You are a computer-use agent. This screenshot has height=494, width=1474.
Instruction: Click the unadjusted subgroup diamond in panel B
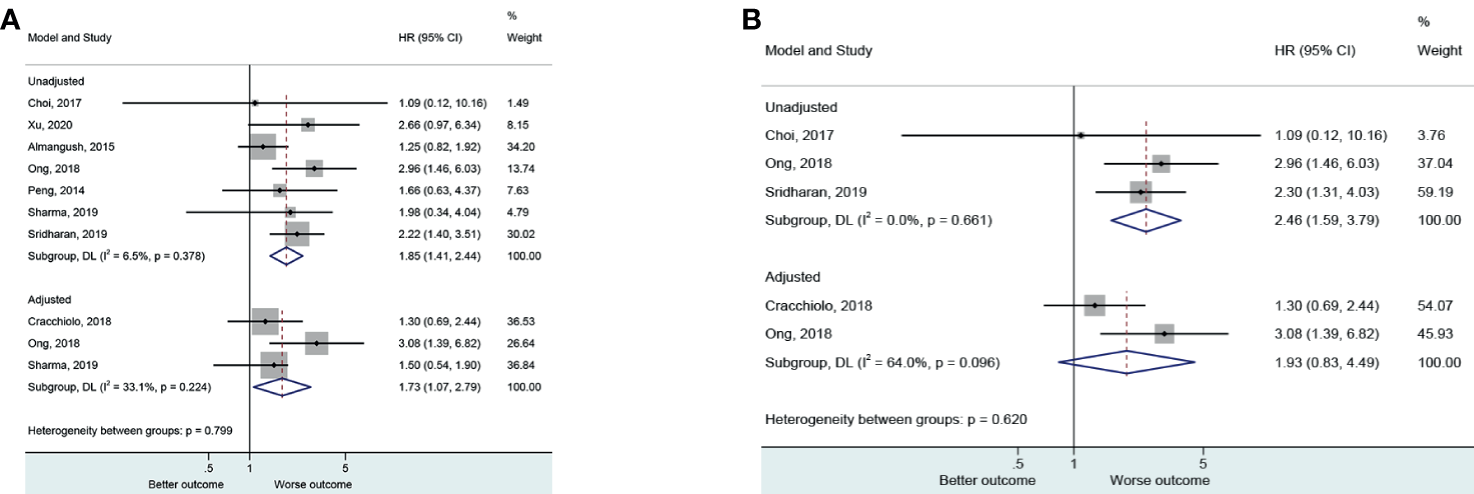[x=1146, y=220]
